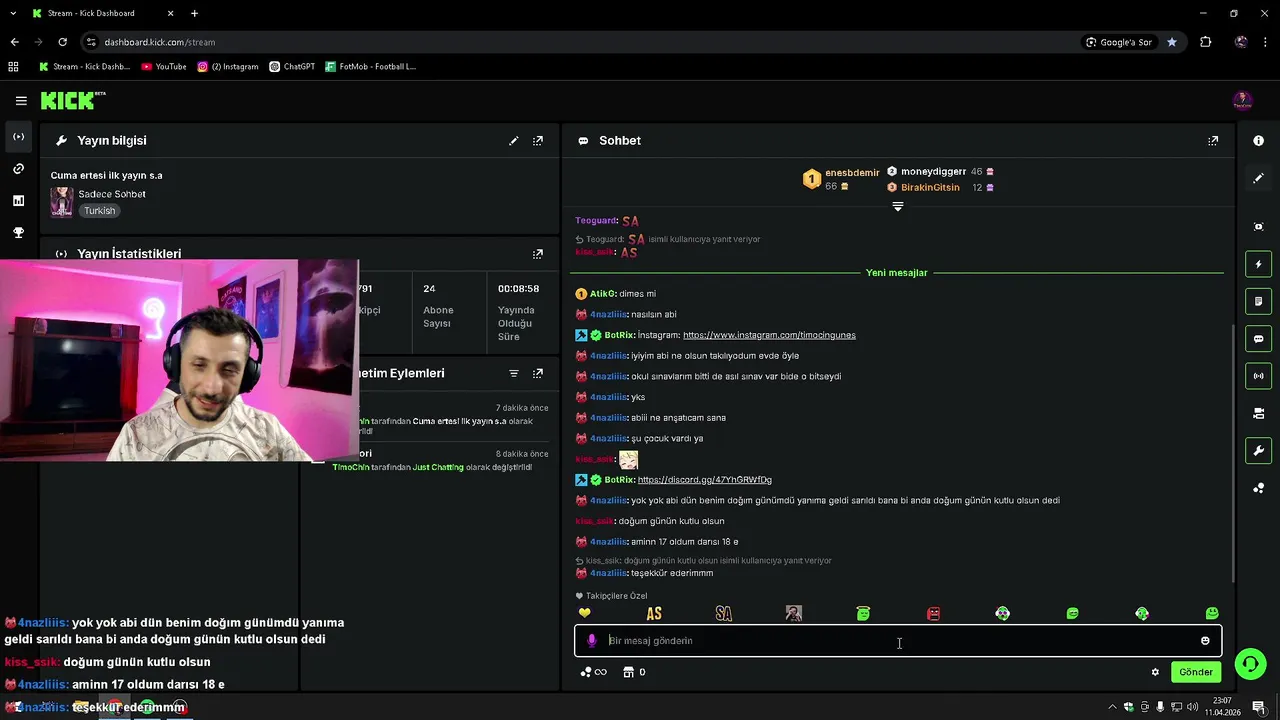Toggle the document panel in right sidebar

(x=1259, y=301)
